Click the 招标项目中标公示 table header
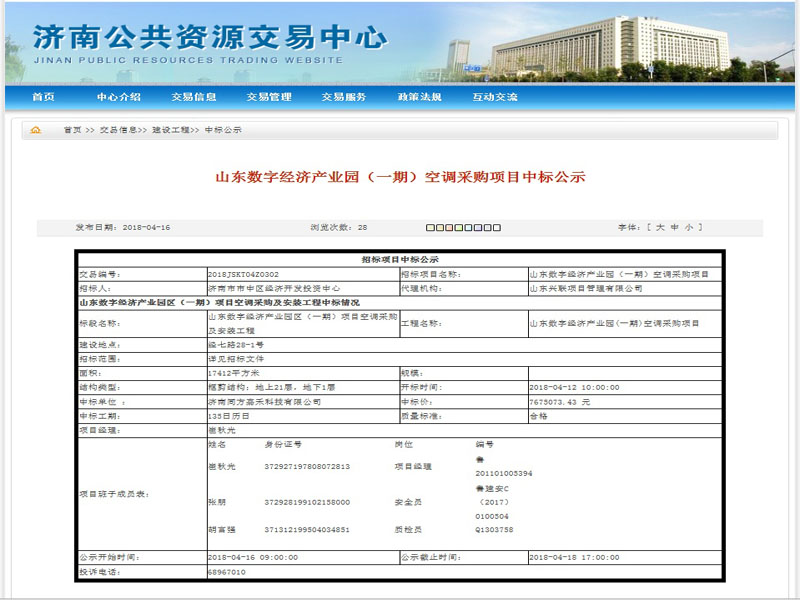Viewport: 800px width, 600px height. click(400, 260)
